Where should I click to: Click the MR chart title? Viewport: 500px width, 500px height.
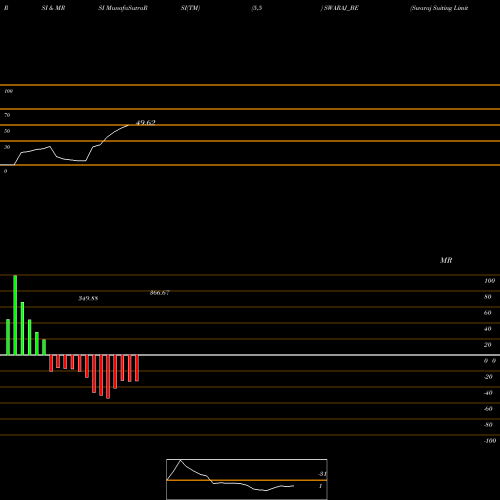coord(446,260)
